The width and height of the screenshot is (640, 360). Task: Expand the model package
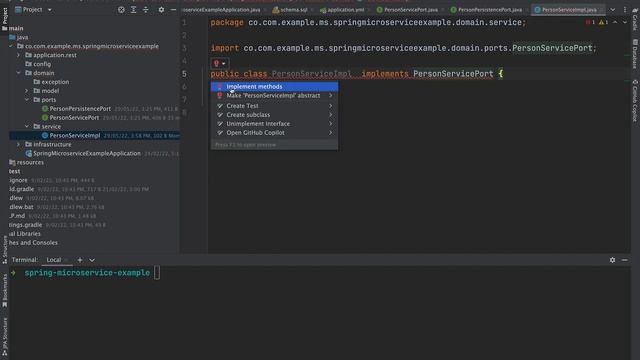[x=27, y=91]
